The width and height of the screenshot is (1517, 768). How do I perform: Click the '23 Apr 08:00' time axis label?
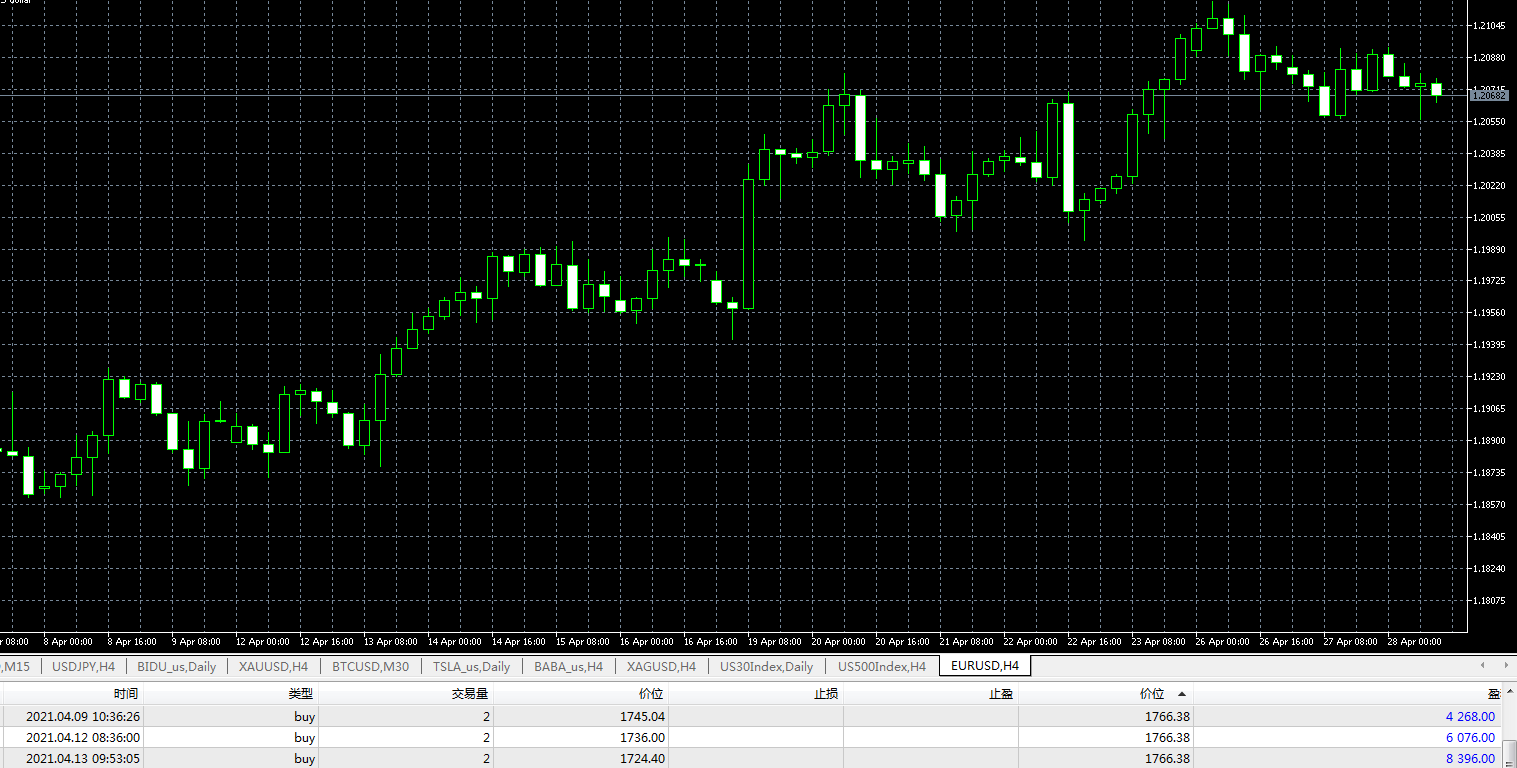click(1158, 642)
